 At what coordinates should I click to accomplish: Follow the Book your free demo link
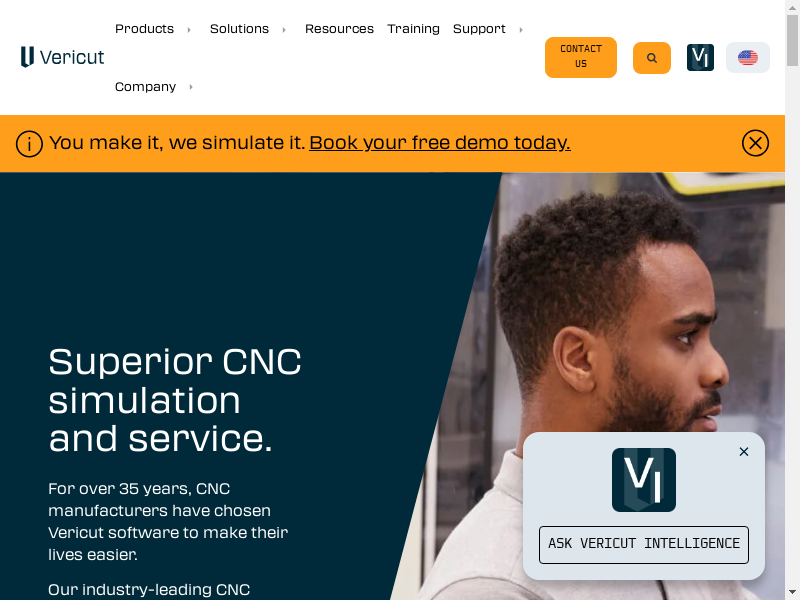coord(440,143)
